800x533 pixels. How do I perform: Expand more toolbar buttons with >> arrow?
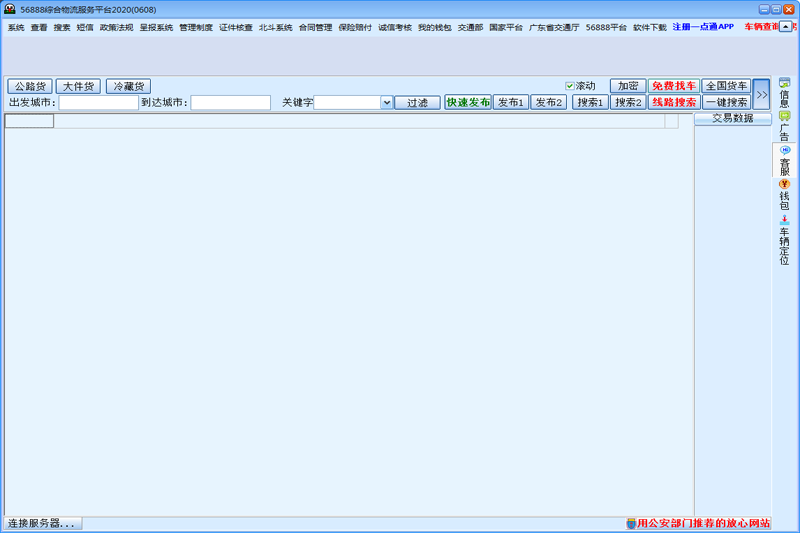coord(761,94)
